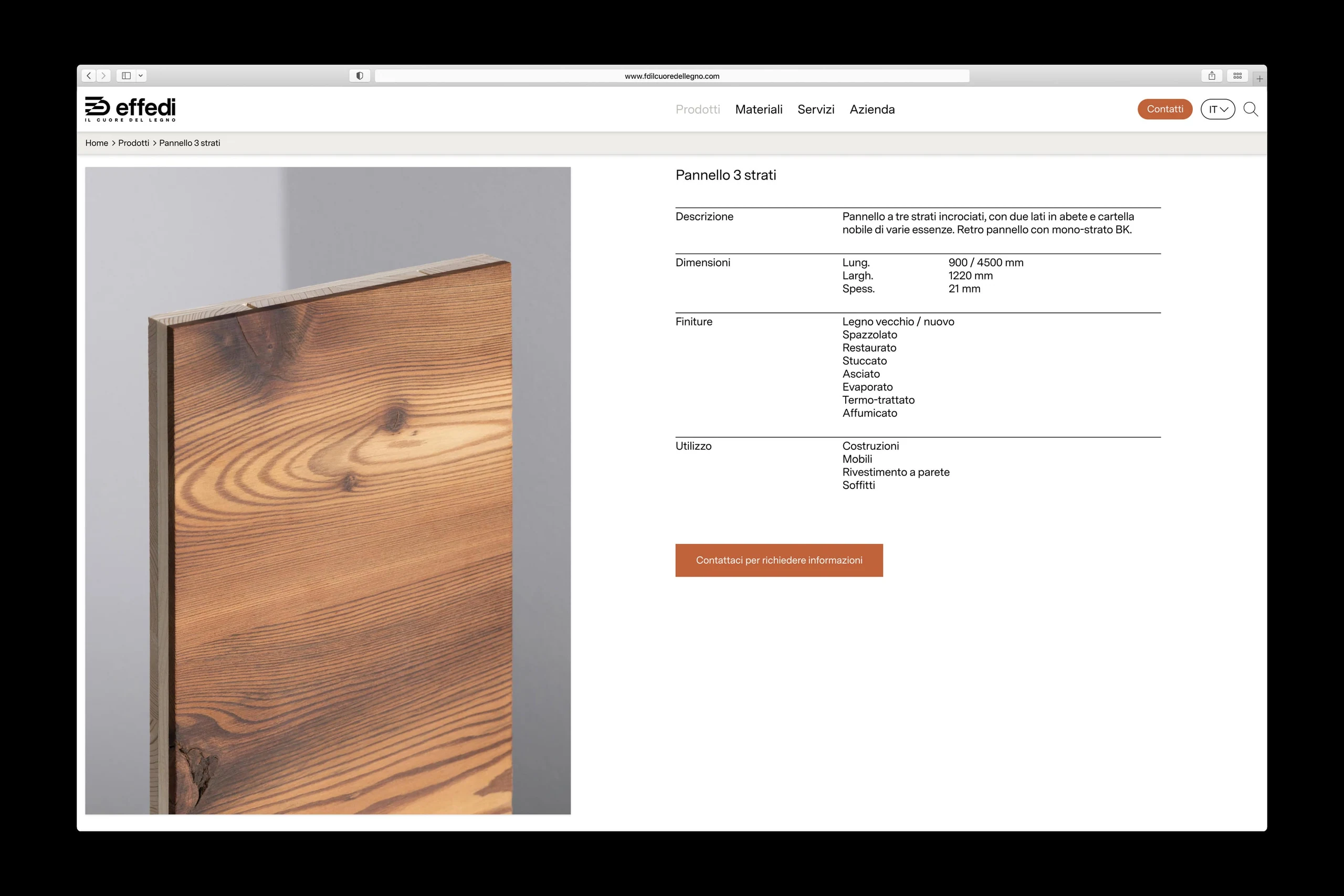This screenshot has height=896, width=1344.
Task: Click the 900 / 4500 mm value
Action: click(x=986, y=262)
